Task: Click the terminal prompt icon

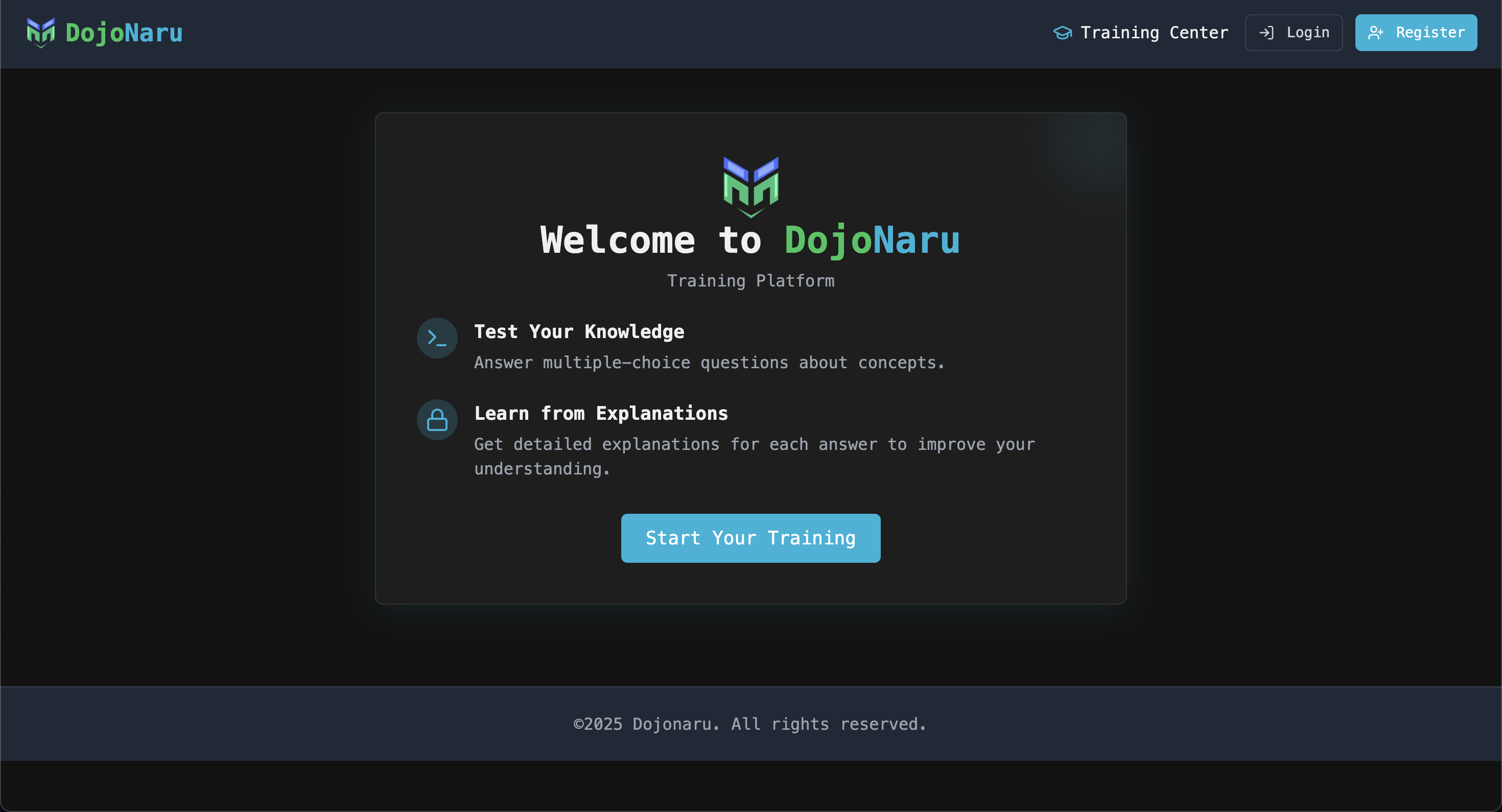Action: [437, 338]
